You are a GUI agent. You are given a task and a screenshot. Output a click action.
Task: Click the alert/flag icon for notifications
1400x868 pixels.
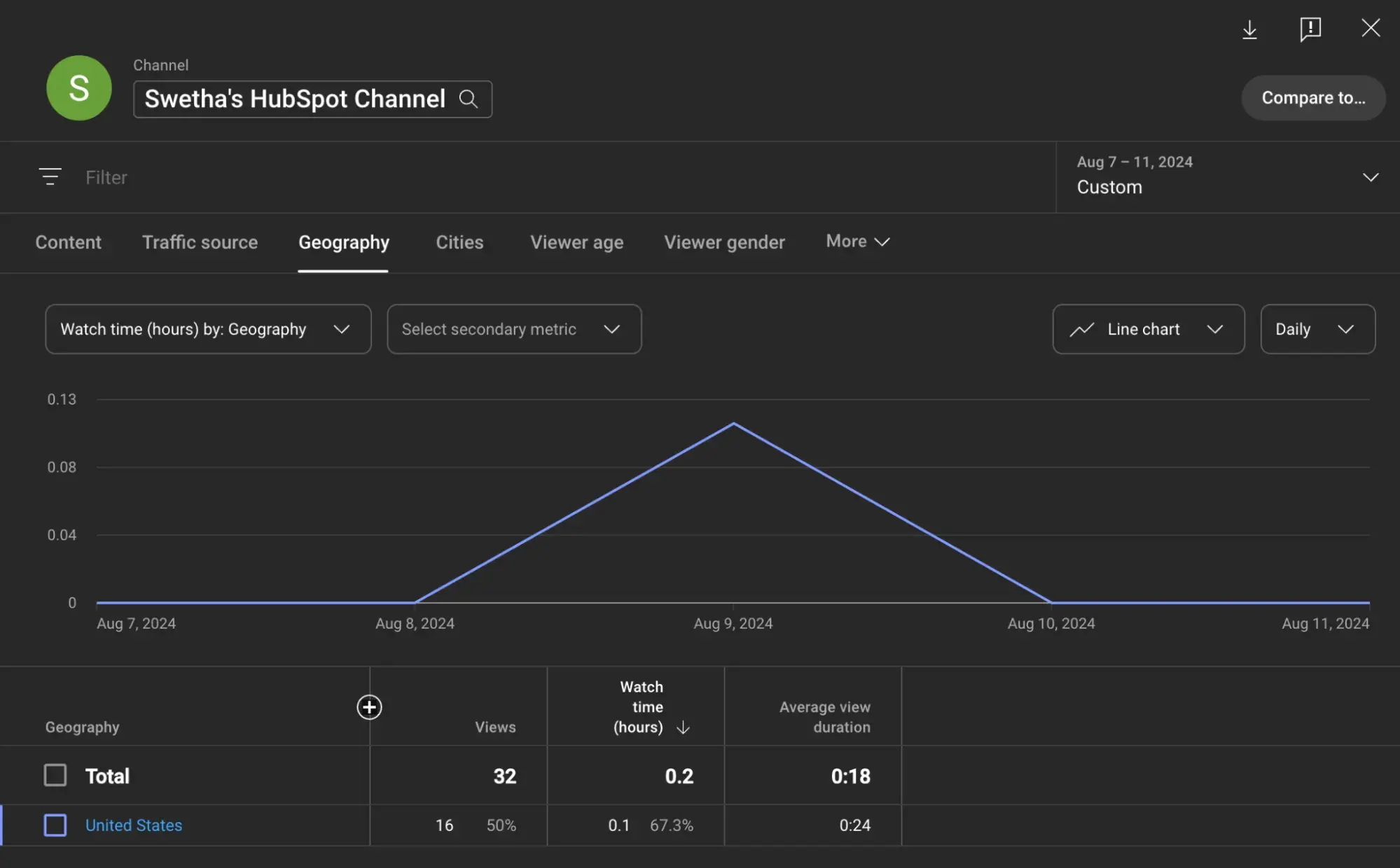coord(1310,27)
